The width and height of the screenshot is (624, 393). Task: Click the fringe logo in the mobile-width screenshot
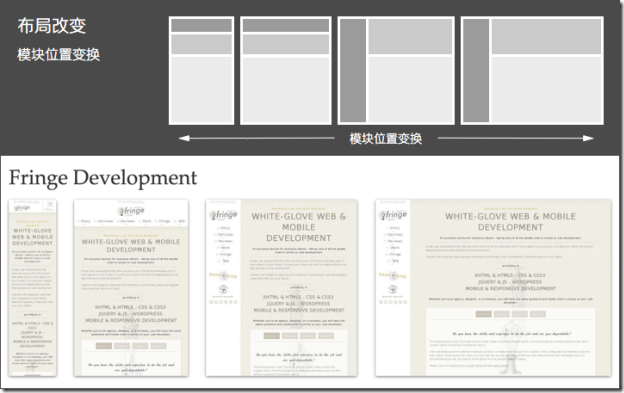(x=22, y=208)
